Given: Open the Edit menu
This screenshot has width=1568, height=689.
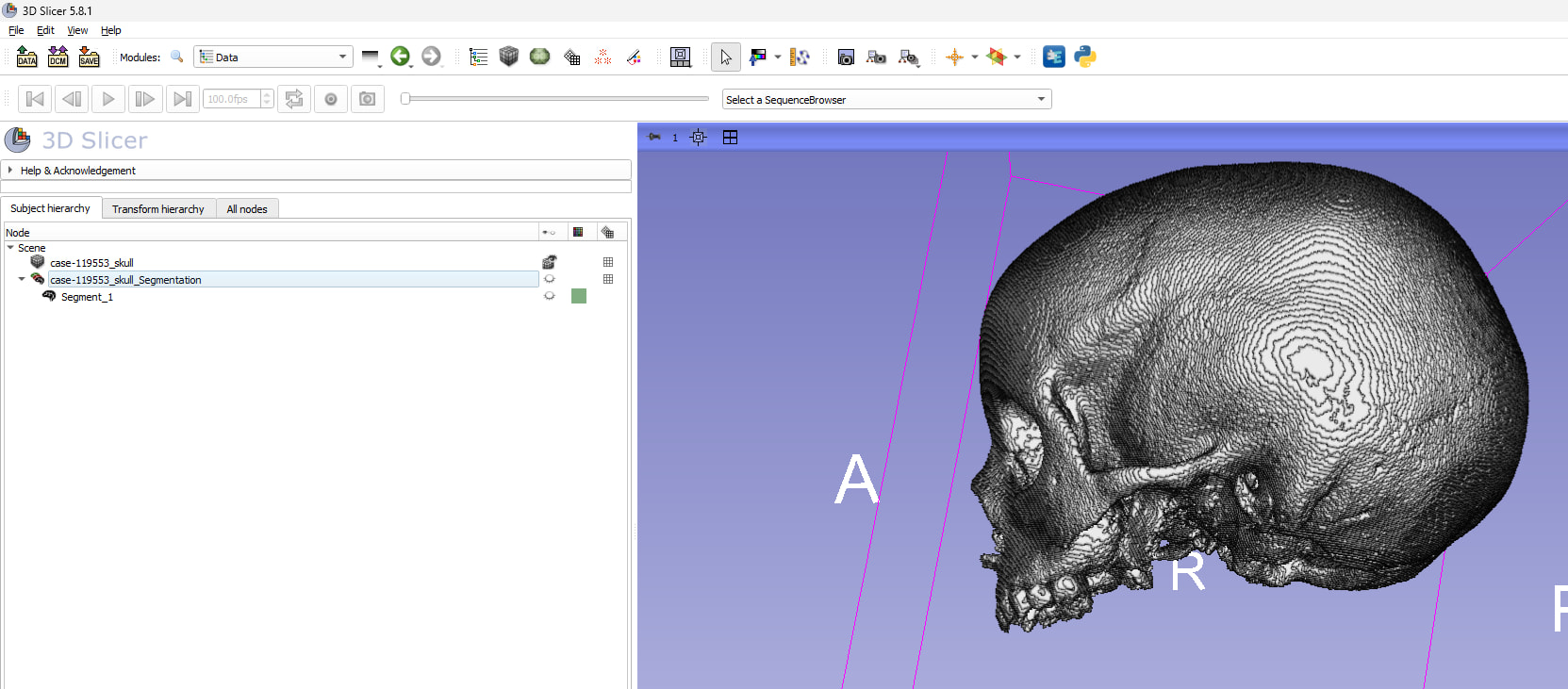Looking at the screenshot, I should (x=45, y=30).
